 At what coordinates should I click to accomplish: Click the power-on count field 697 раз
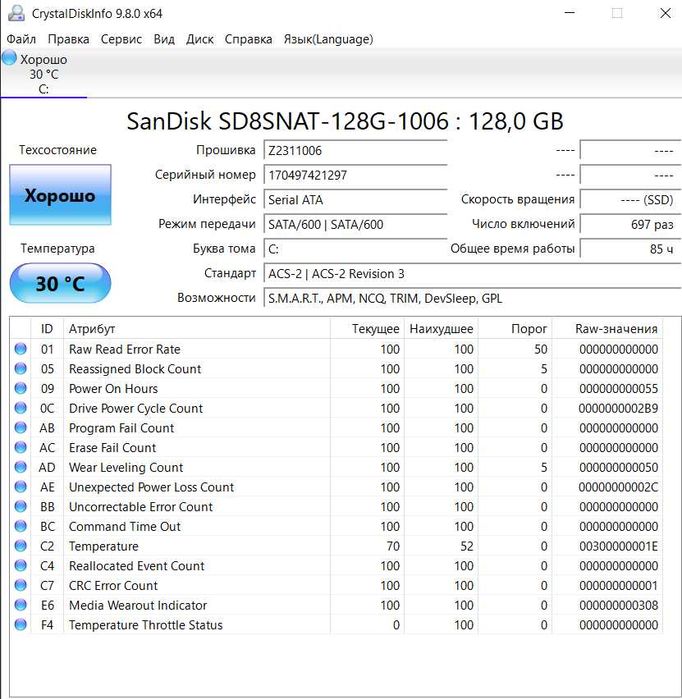click(630, 224)
